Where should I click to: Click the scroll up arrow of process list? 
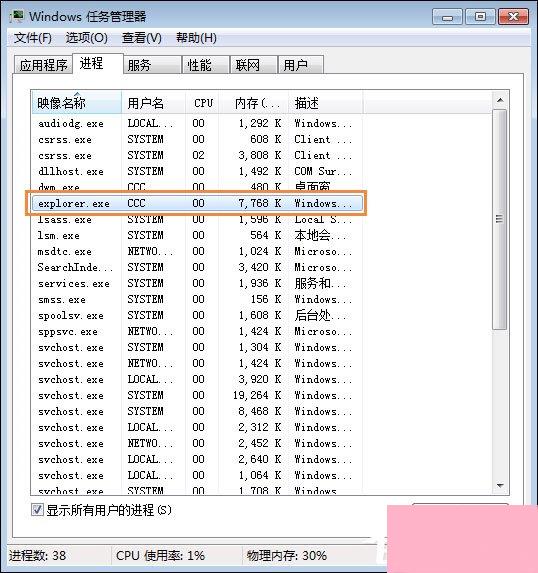(x=500, y=100)
